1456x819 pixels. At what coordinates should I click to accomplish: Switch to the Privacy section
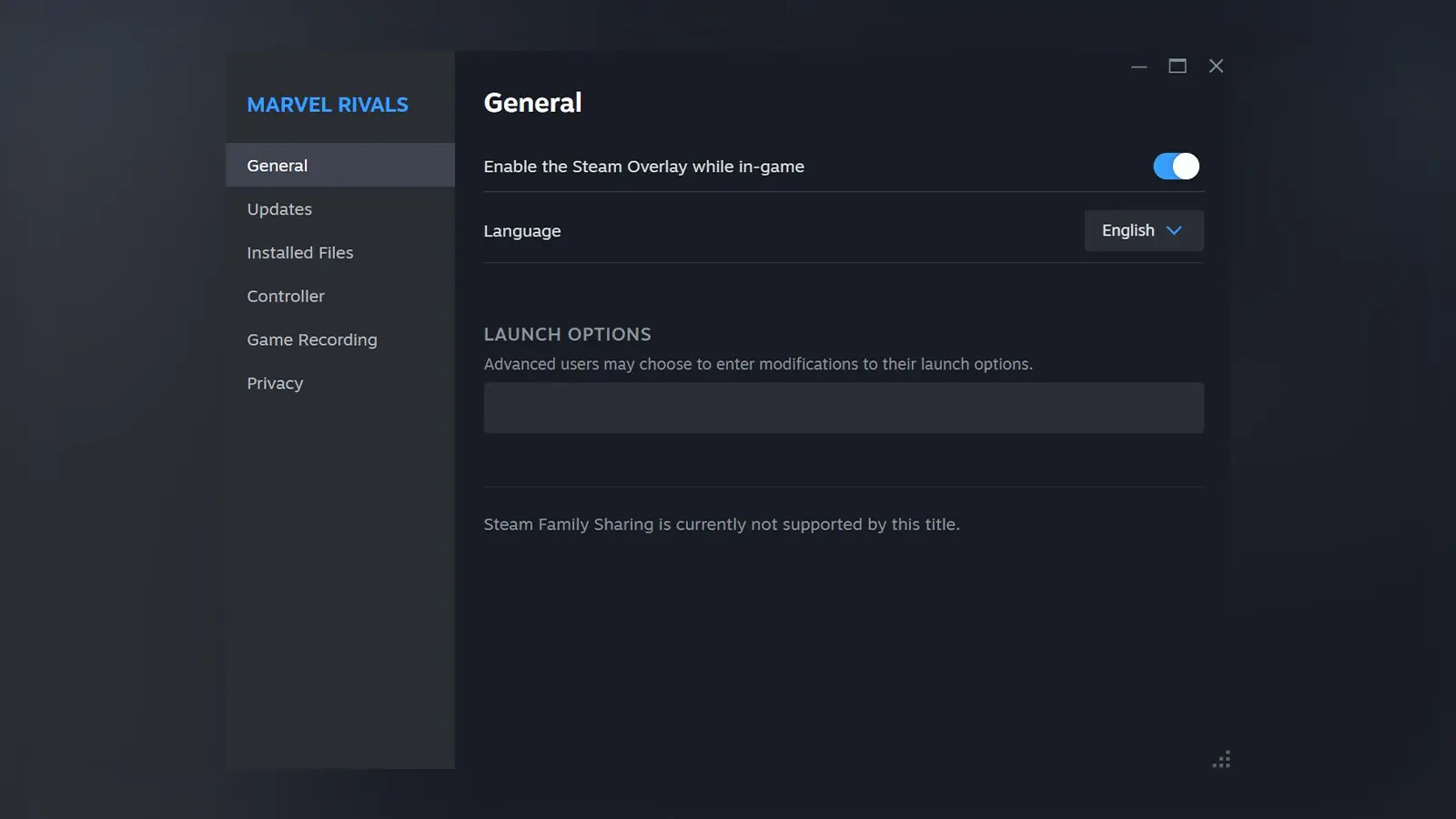tap(274, 383)
